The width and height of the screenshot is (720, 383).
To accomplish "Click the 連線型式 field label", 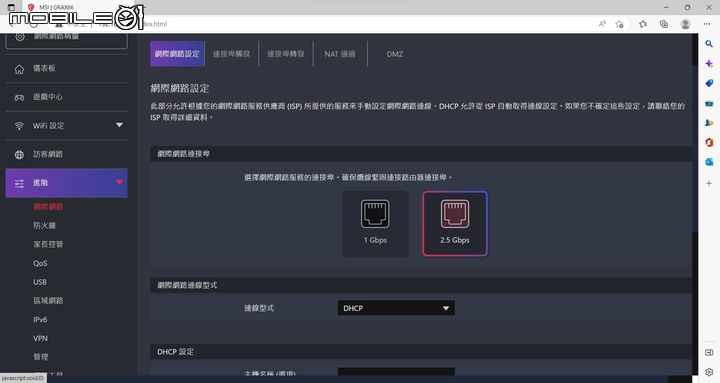I will [x=259, y=308].
